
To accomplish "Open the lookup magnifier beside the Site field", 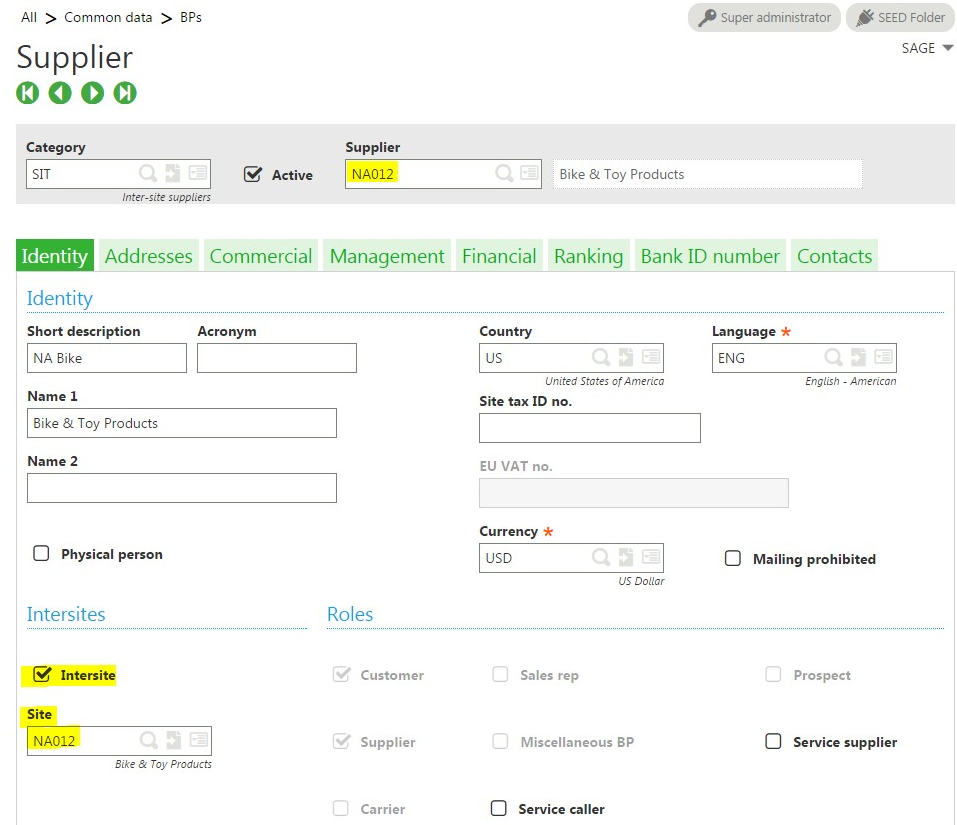I will click(x=149, y=740).
